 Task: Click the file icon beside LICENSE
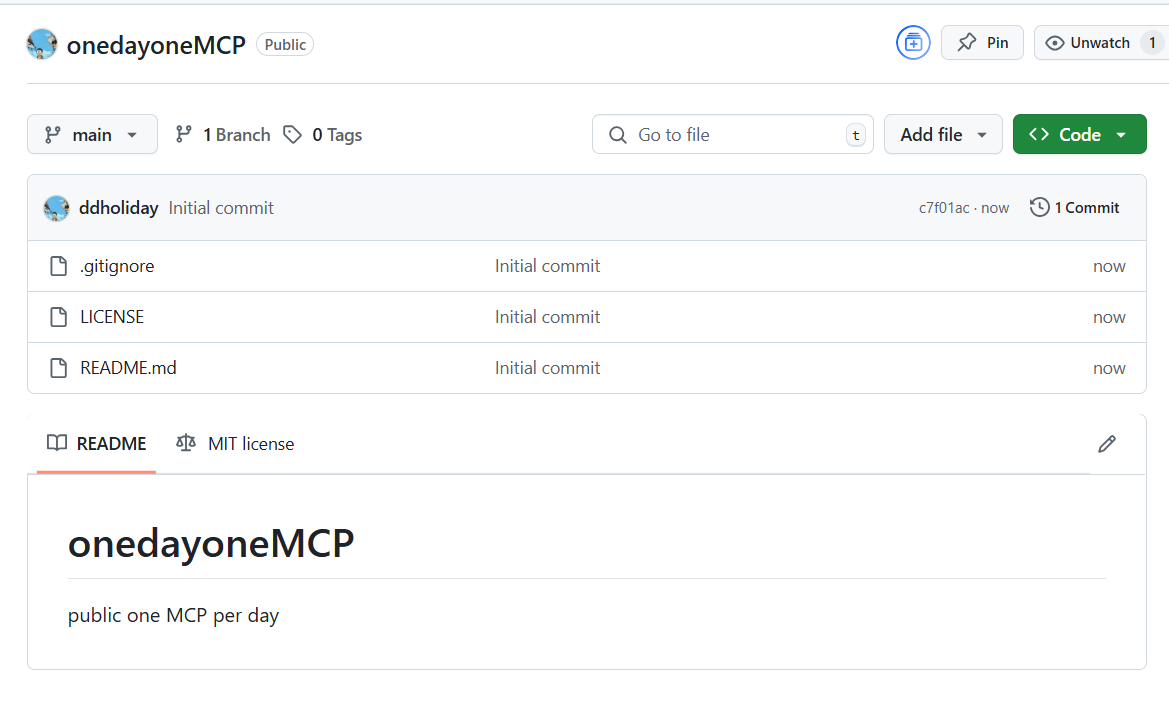pos(58,317)
